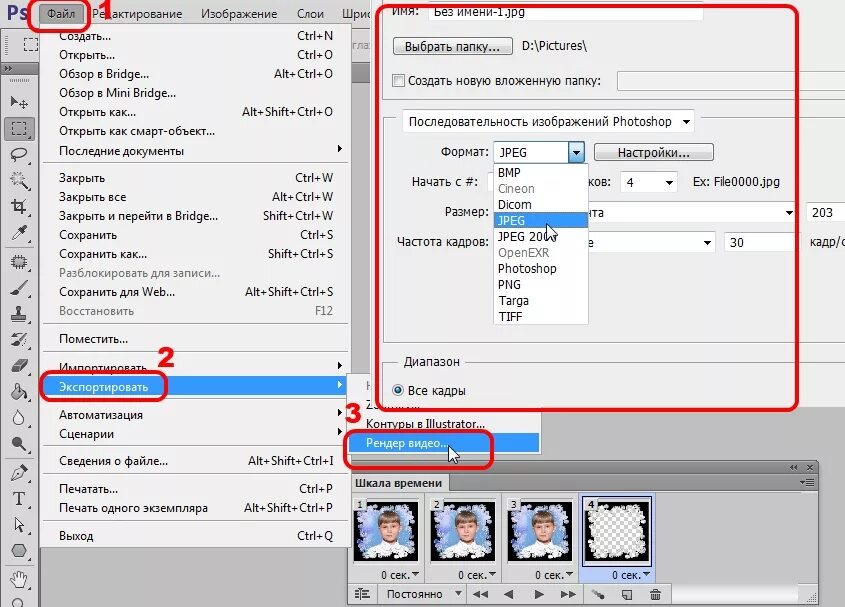Select the Pen tool

19,473
